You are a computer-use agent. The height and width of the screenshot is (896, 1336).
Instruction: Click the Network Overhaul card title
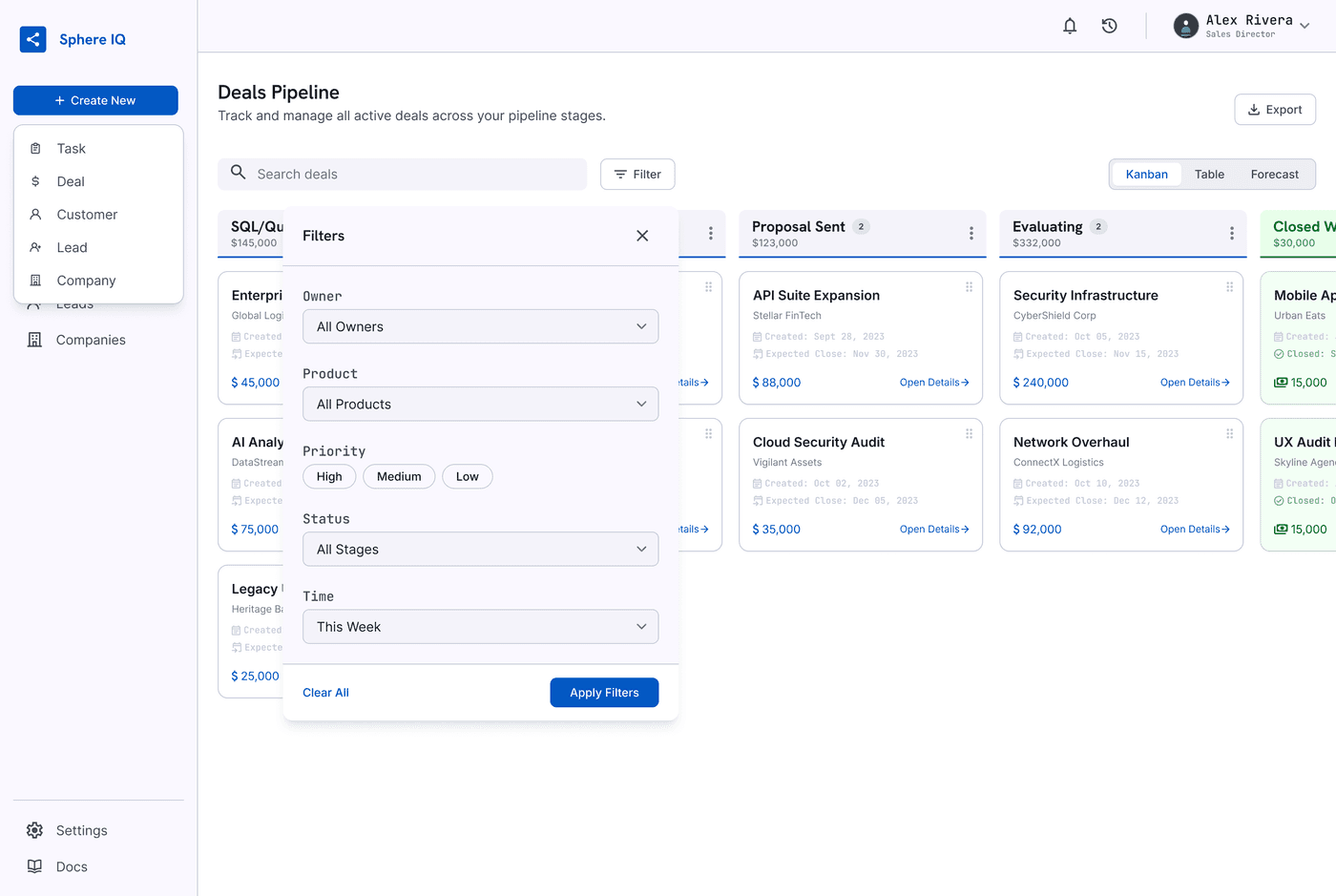1072,443
